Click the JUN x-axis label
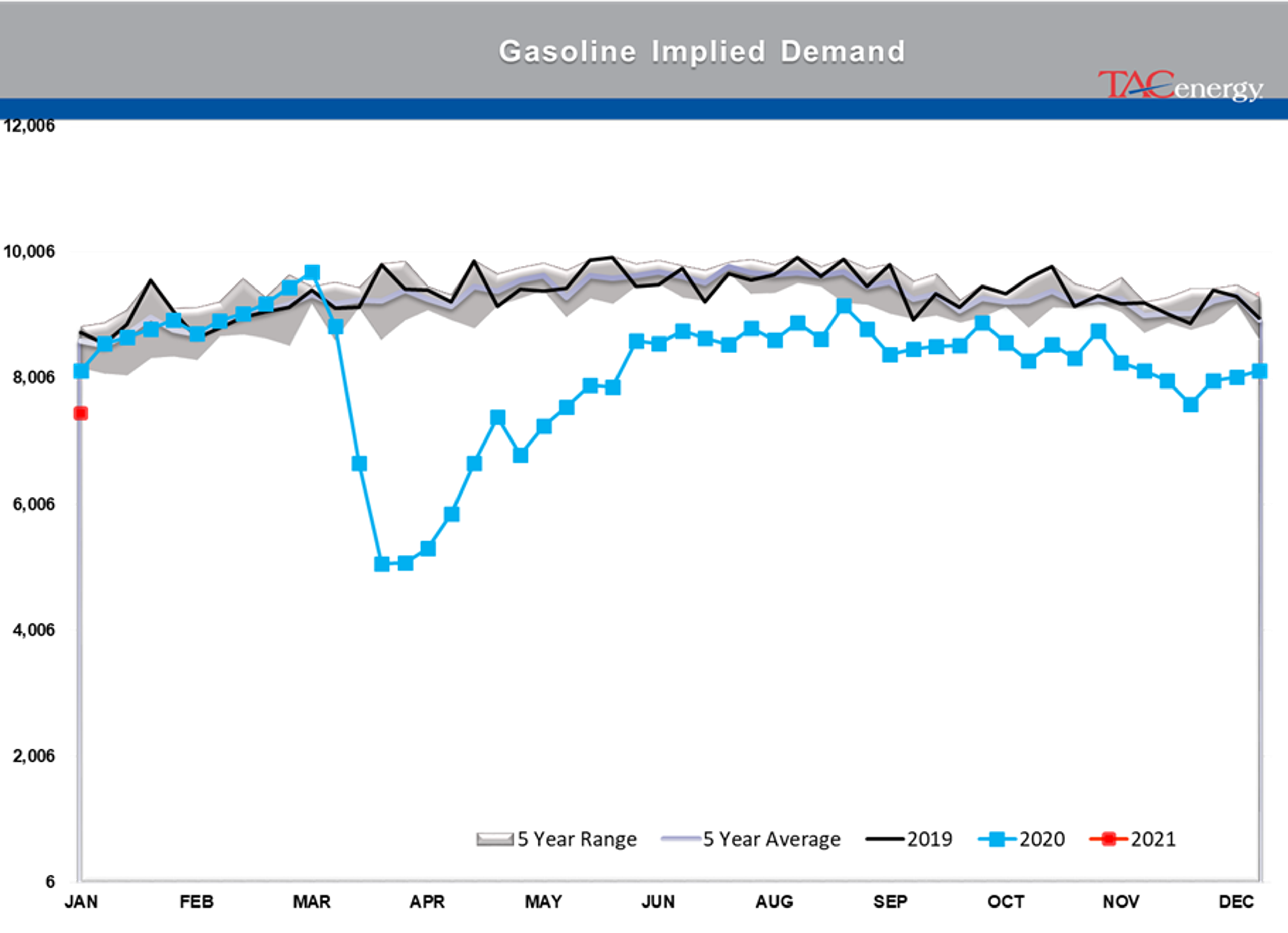1288x933 pixels. [x=658, y=902]
